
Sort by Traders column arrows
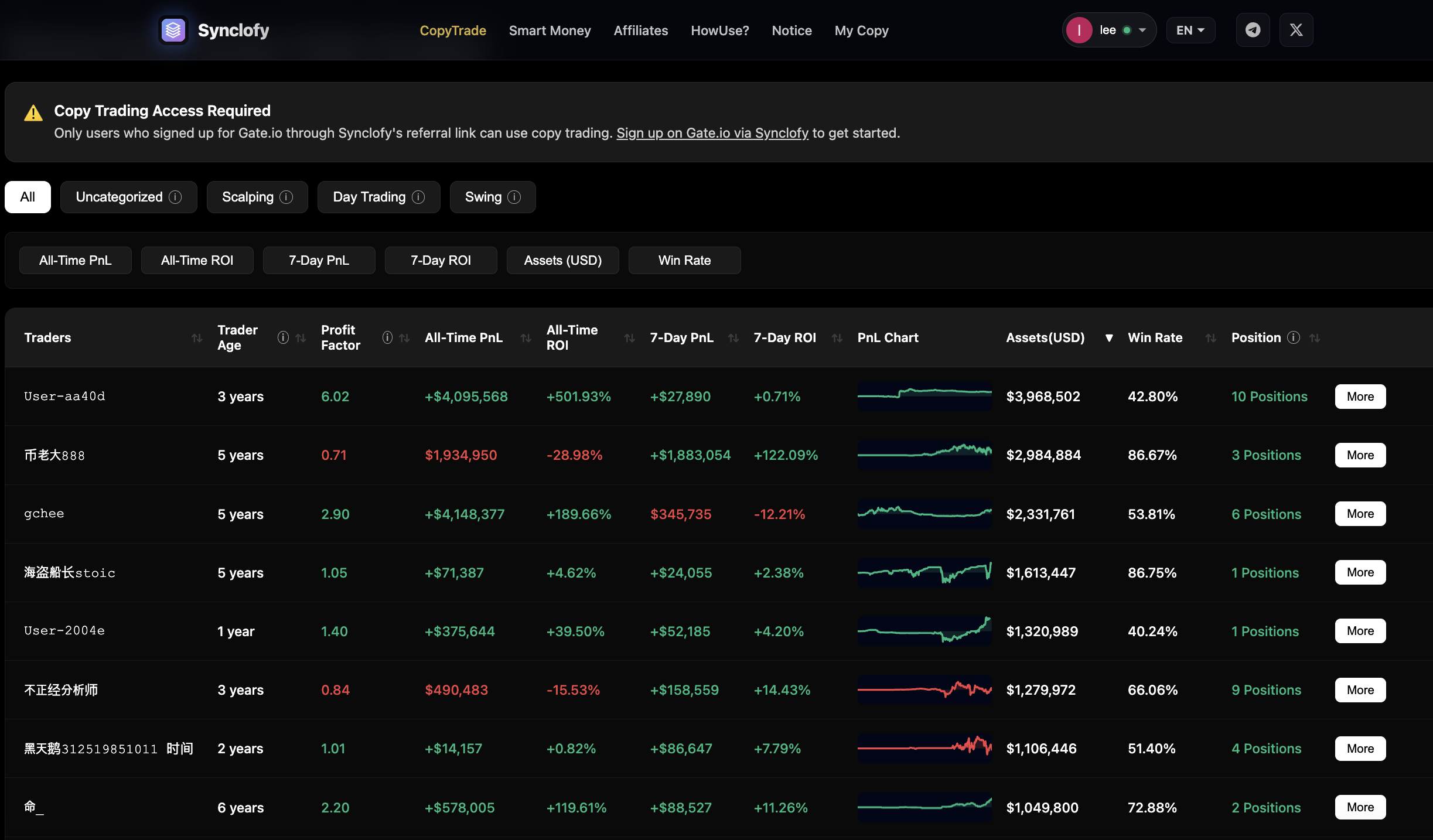(x=197, y=338)
